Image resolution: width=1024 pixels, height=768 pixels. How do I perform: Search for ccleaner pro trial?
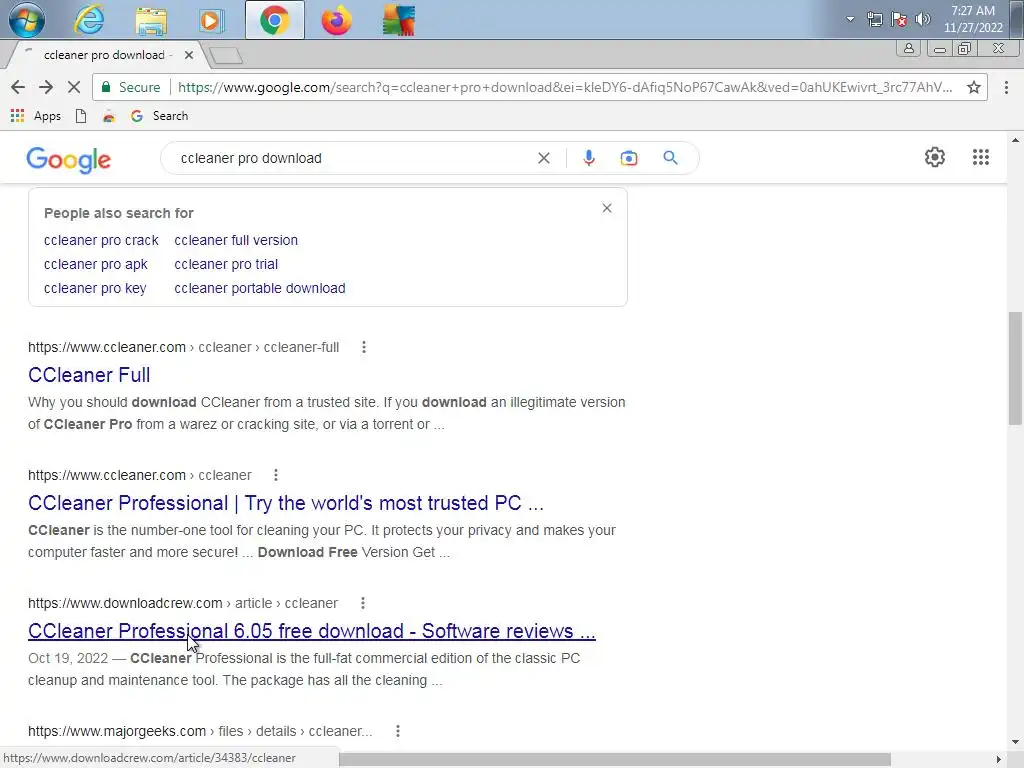coord(226,264)
